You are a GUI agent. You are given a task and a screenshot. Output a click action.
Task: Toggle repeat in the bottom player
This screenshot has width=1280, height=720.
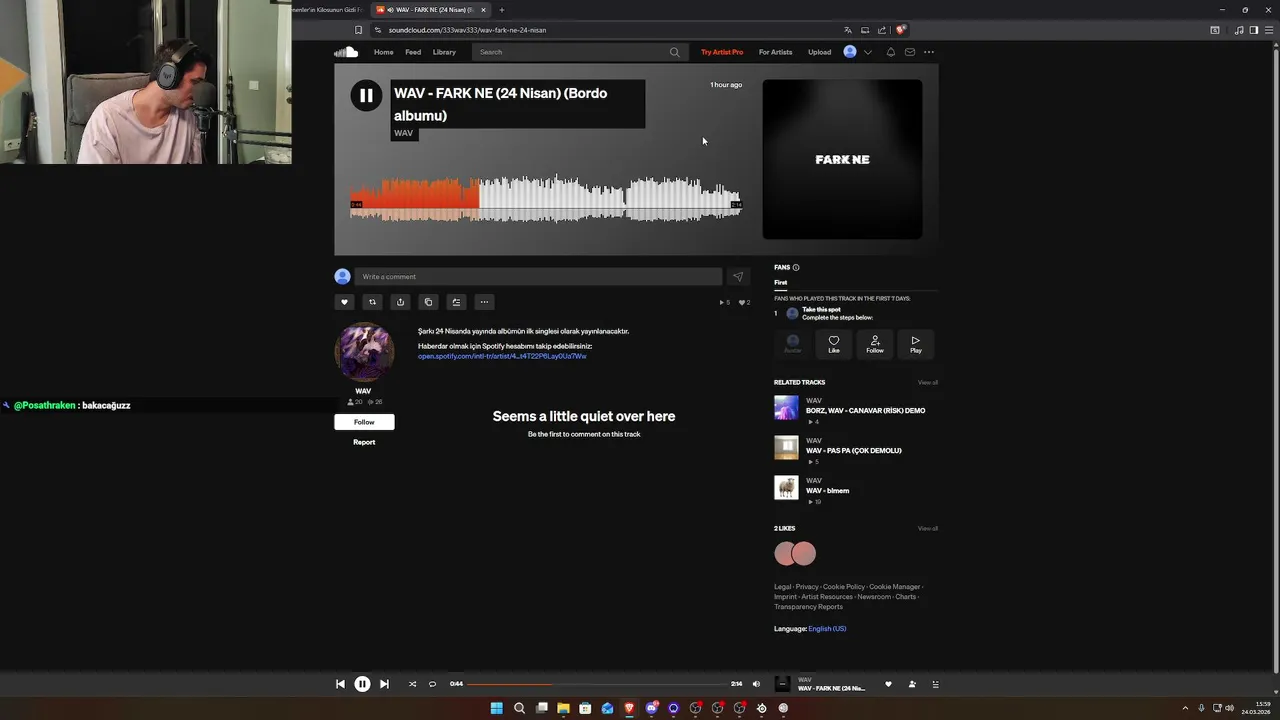[432, 684]
